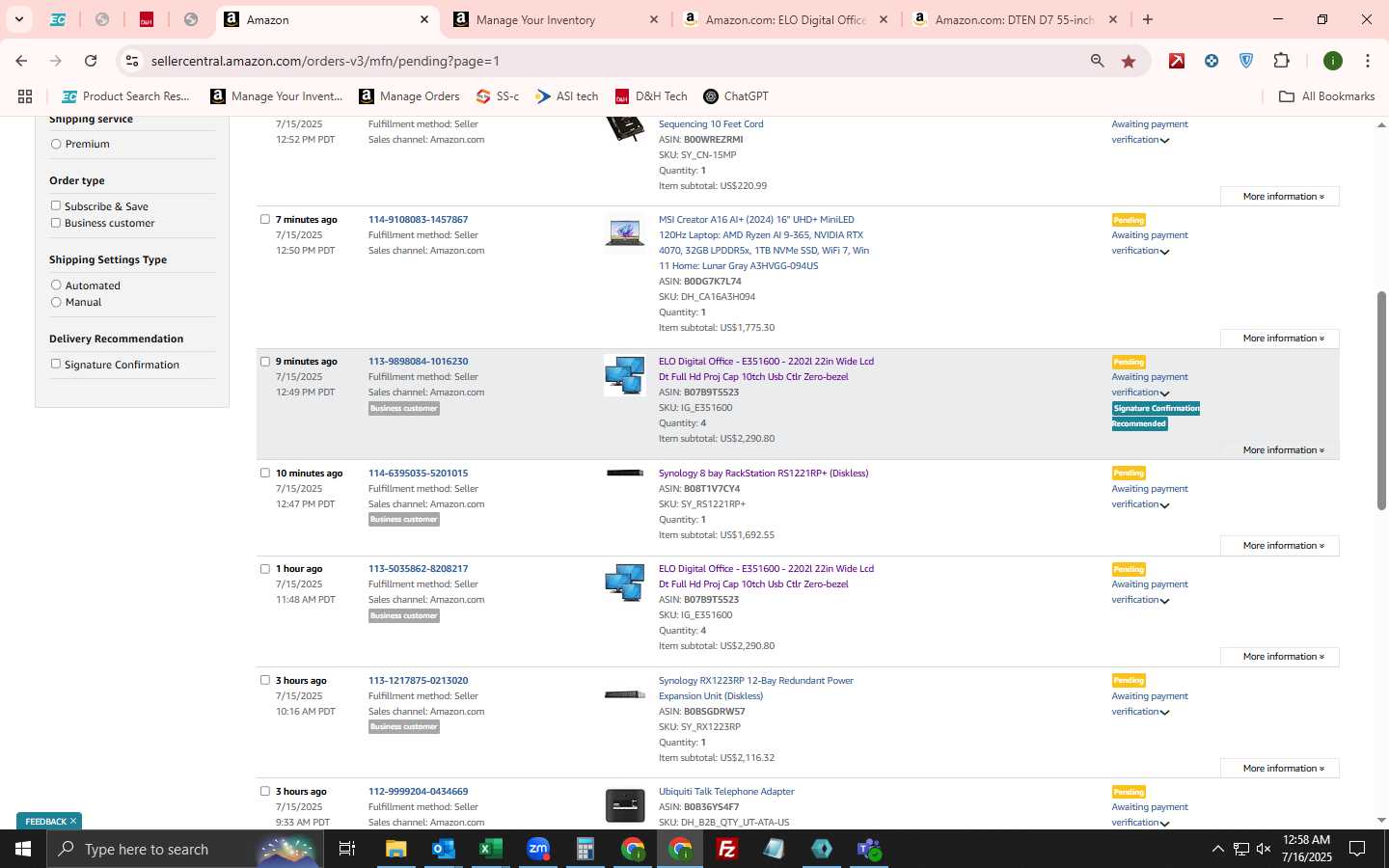This screenshot has width=1389, height=868.
Task: Go back to previous page
Action: tap(21, 61)
